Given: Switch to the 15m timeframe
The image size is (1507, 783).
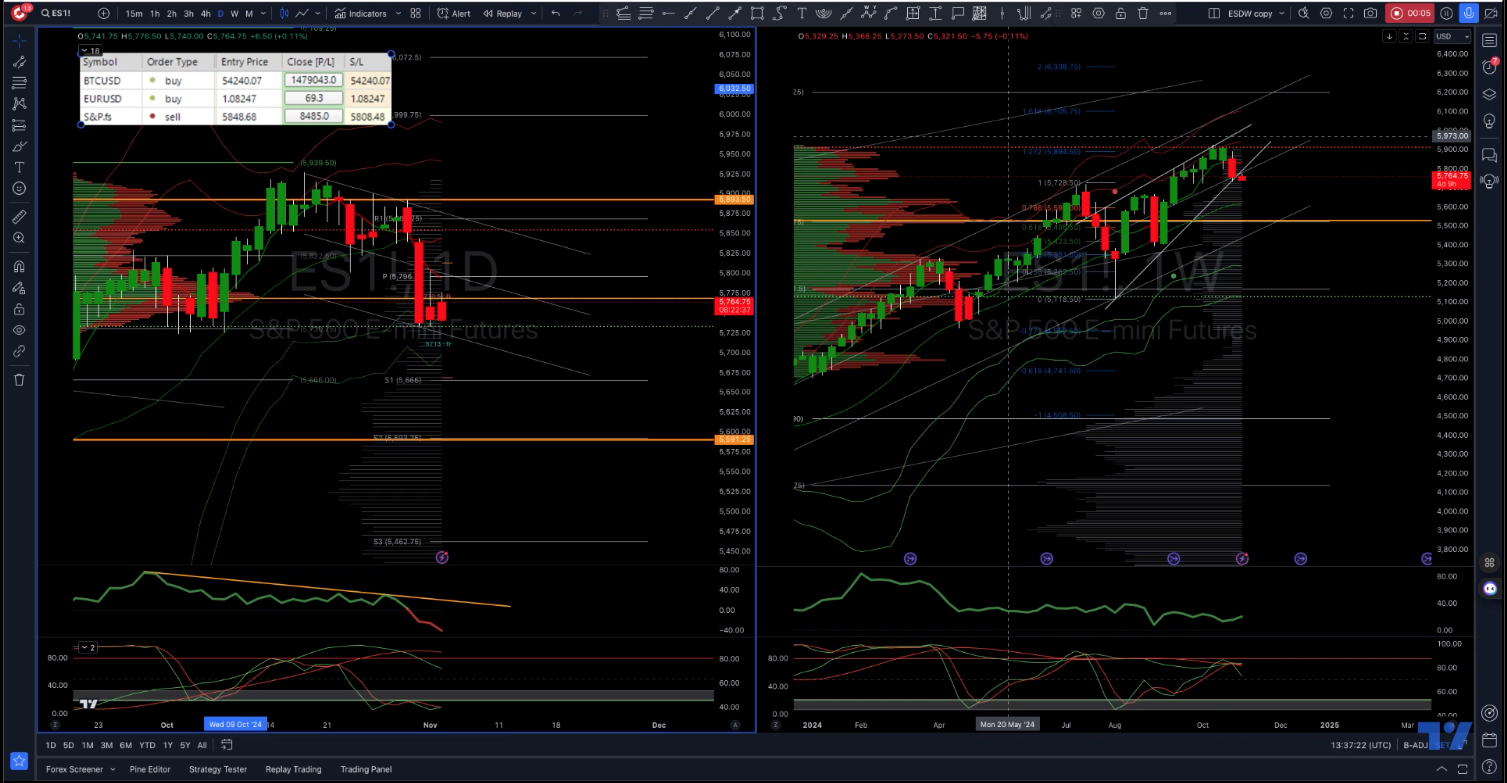Looking at the screenshot, I should (x=134, y=13).
